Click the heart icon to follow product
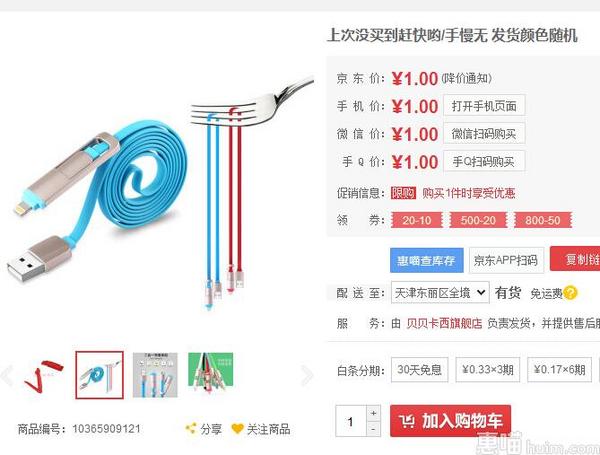600x455 pixels. point(238,429)
